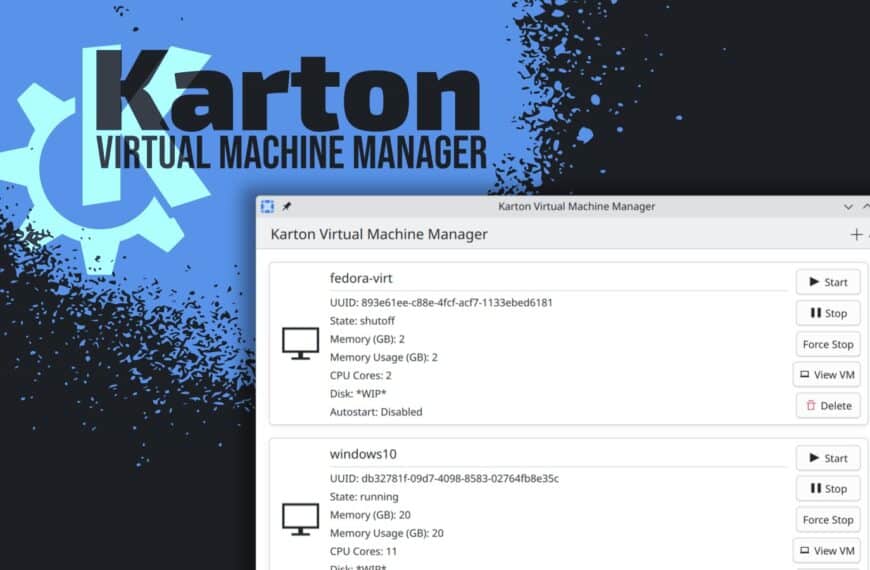
Task: Click the 'State: shutoff' line
Action: point(362,321)
